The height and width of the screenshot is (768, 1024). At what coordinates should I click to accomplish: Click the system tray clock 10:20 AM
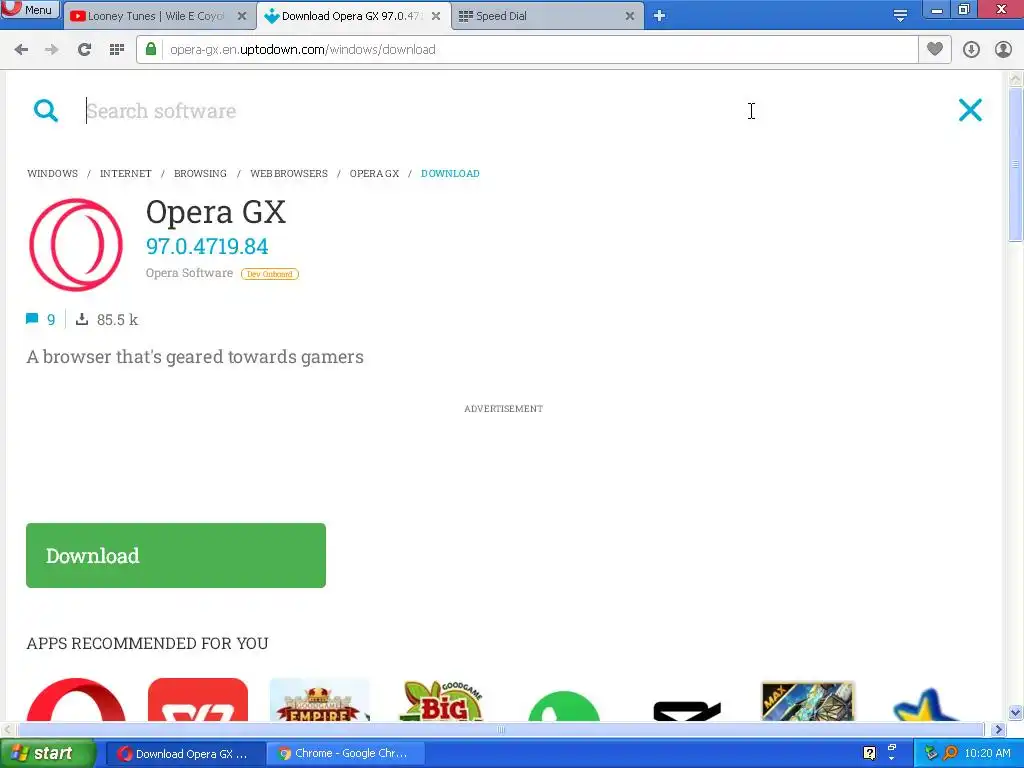(987, 754)
